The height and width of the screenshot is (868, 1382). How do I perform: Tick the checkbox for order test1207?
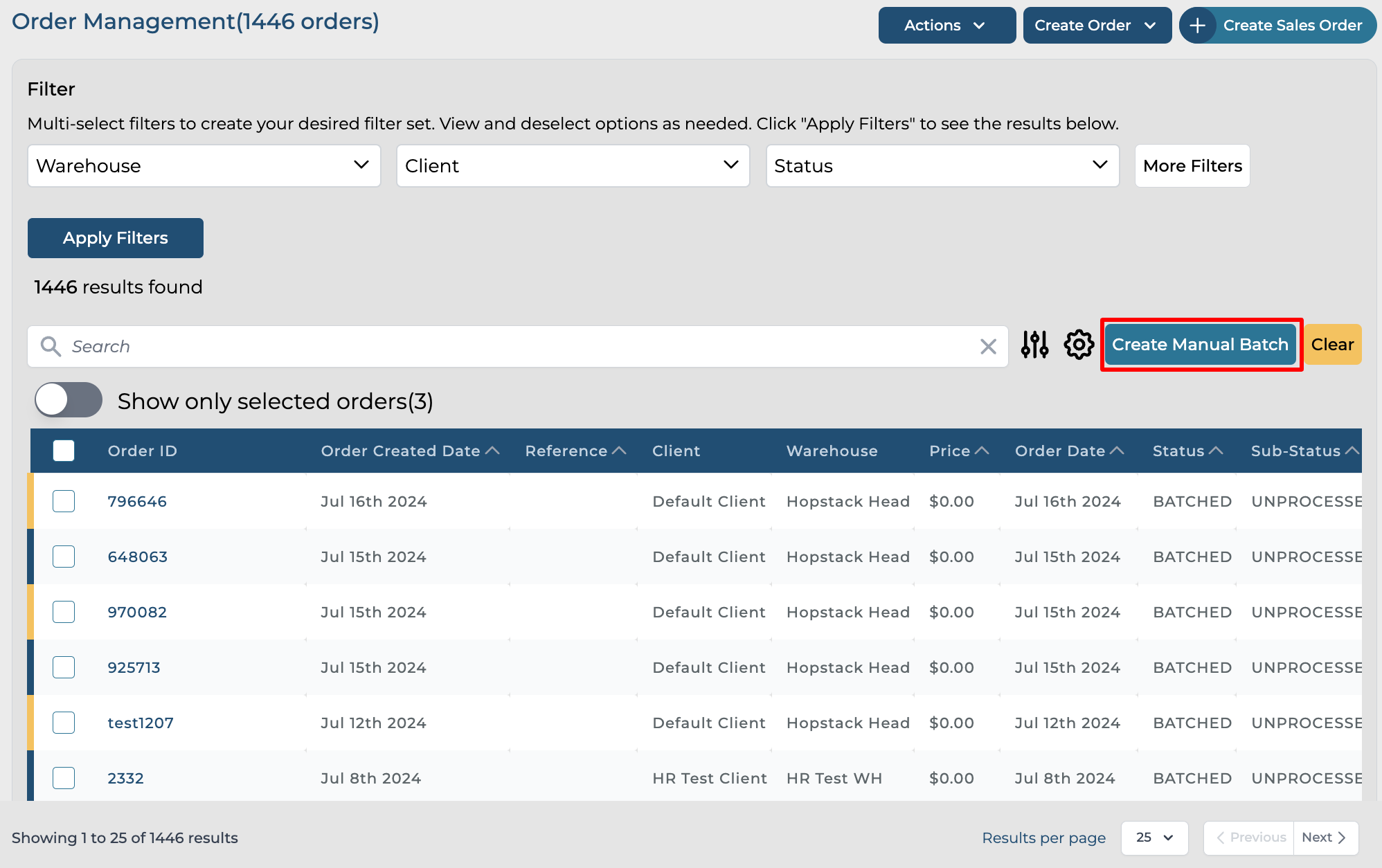(x=64, y=723)
